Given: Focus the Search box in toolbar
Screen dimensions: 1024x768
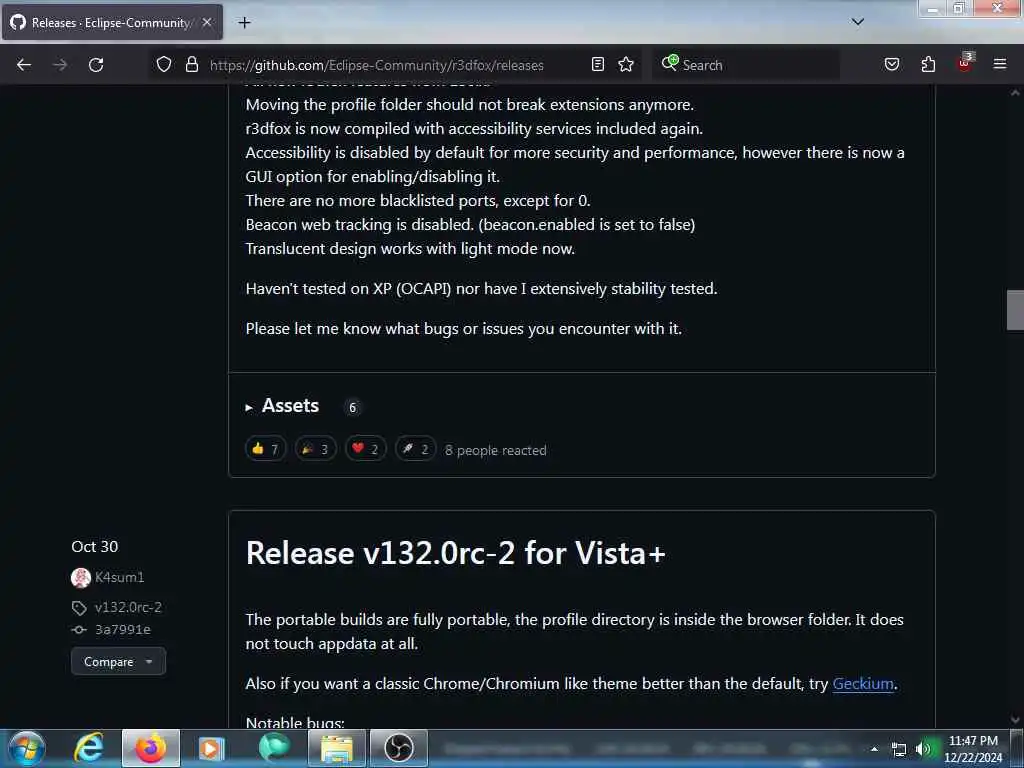Looking at the screenshot, I should pos(745,65).
